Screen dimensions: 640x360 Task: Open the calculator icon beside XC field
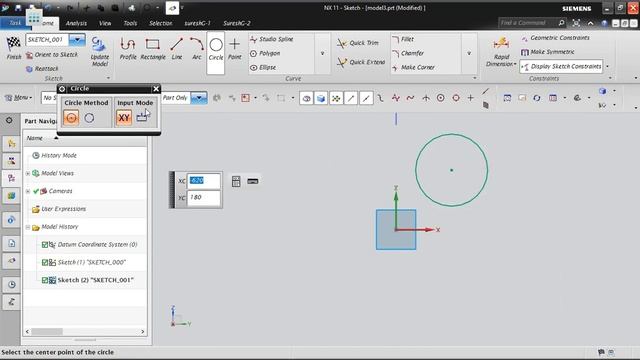236,181
